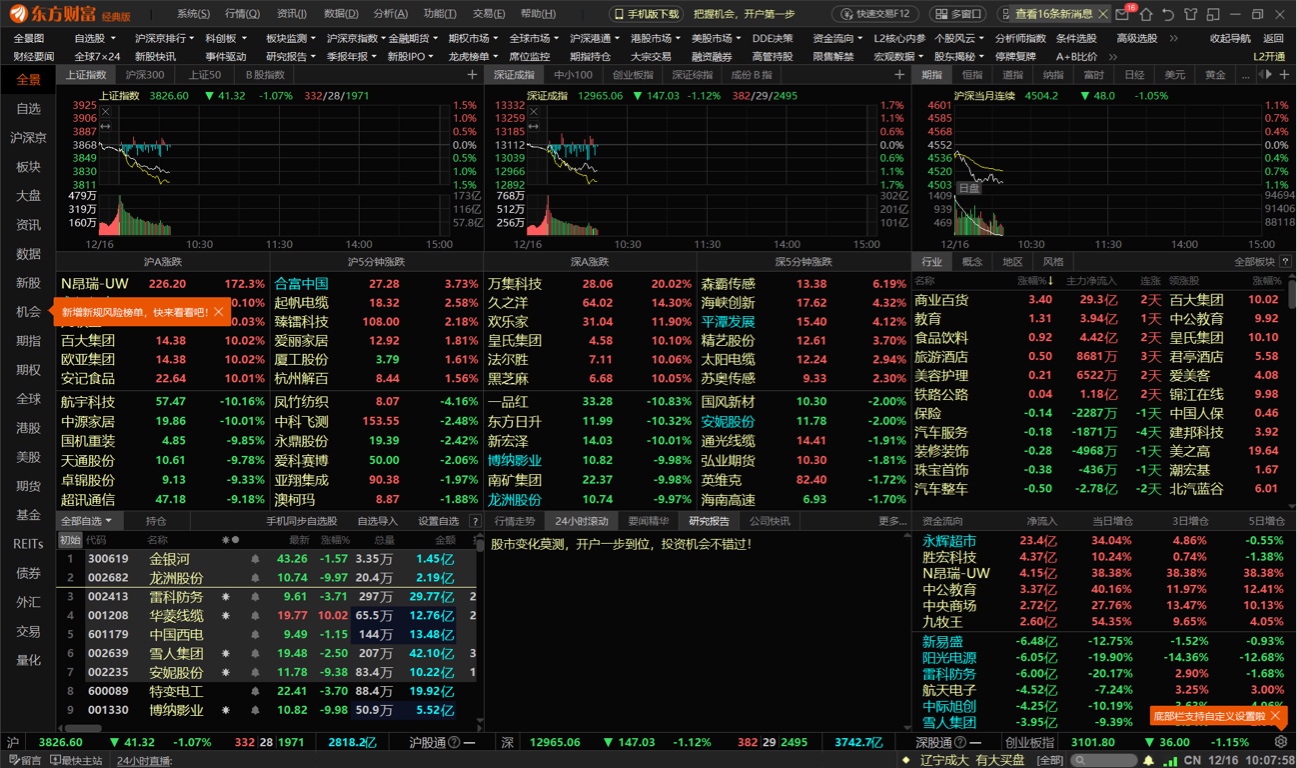Click 手机同步自选股 link
The image size is (1297, 768).
302,521
